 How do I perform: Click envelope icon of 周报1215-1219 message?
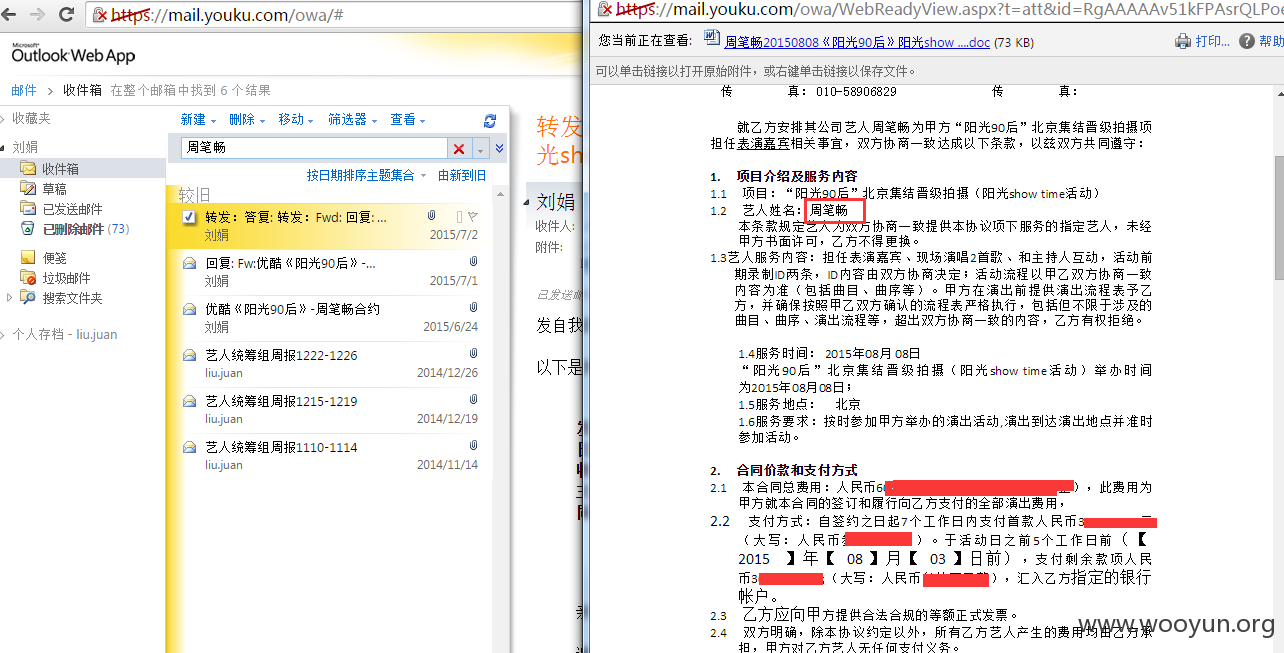[189, 401]
